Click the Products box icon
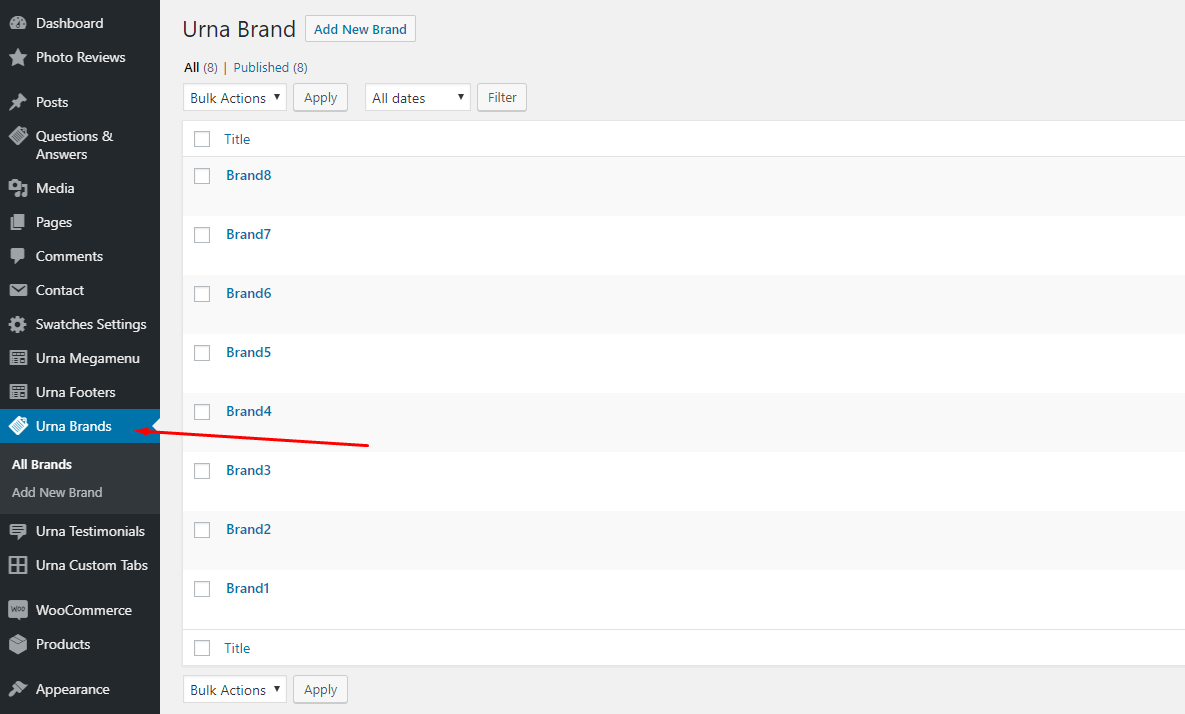This screenshot has width=1185, height=714. (18, 644)
